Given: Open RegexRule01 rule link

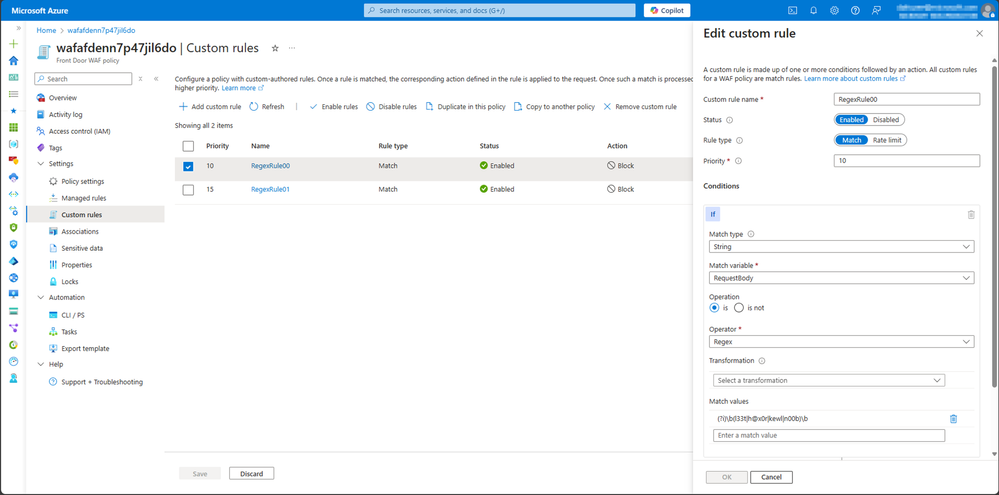Looking at the screenshot, I should 271,189.
